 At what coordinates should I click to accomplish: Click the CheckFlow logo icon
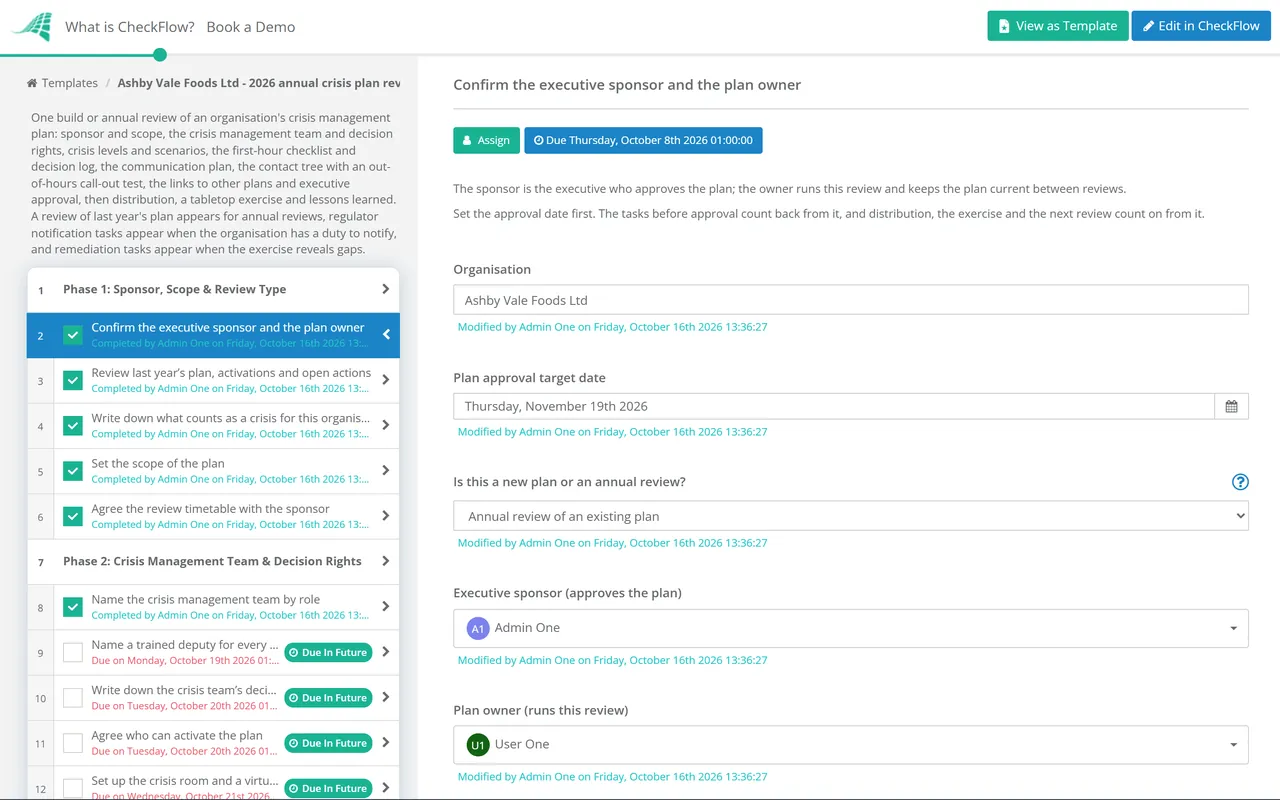click(x=32, y=27)
